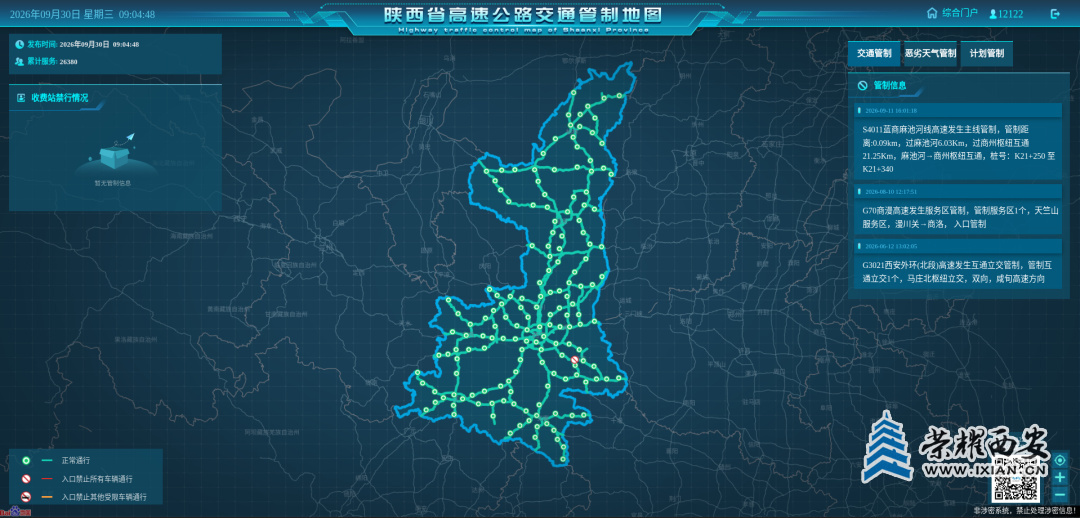Click the green 正常通行 legend station icon

click(26, 460)
